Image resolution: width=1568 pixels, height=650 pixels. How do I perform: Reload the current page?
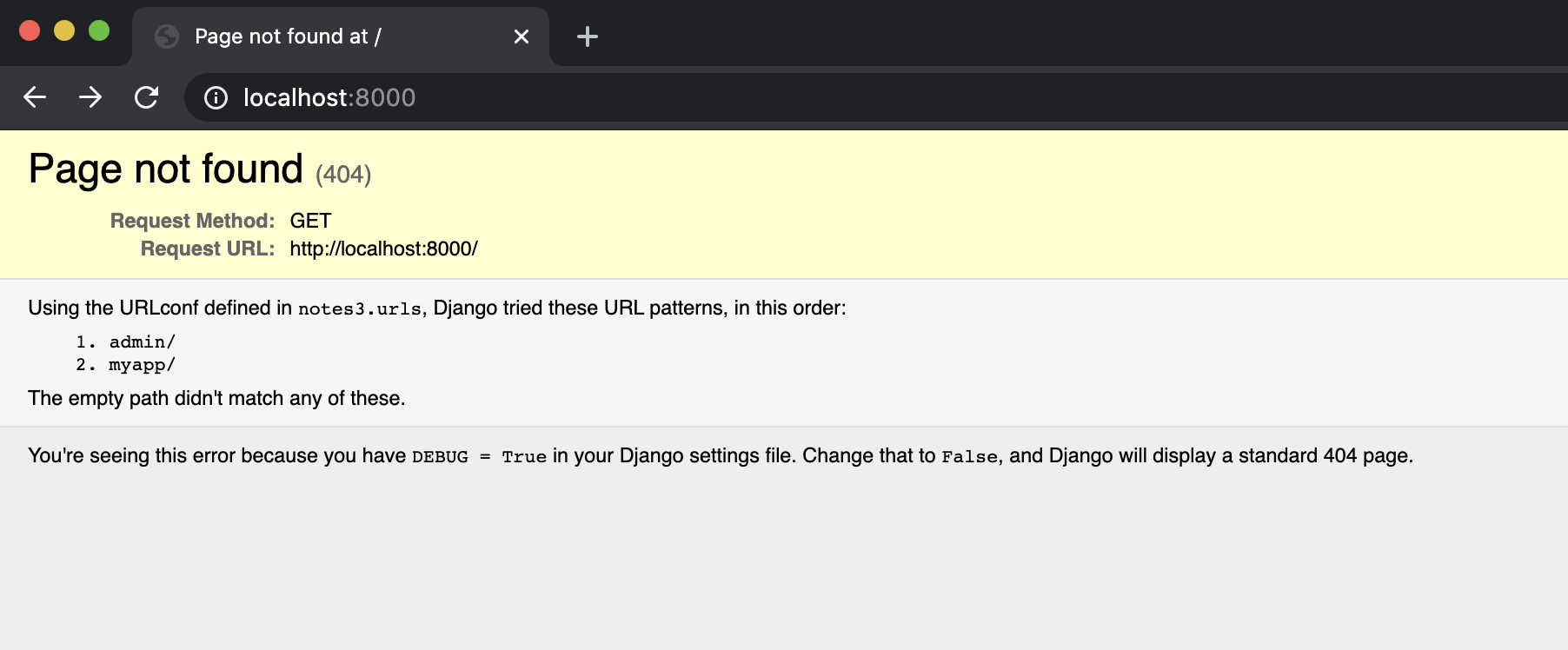tap(146, 97)
